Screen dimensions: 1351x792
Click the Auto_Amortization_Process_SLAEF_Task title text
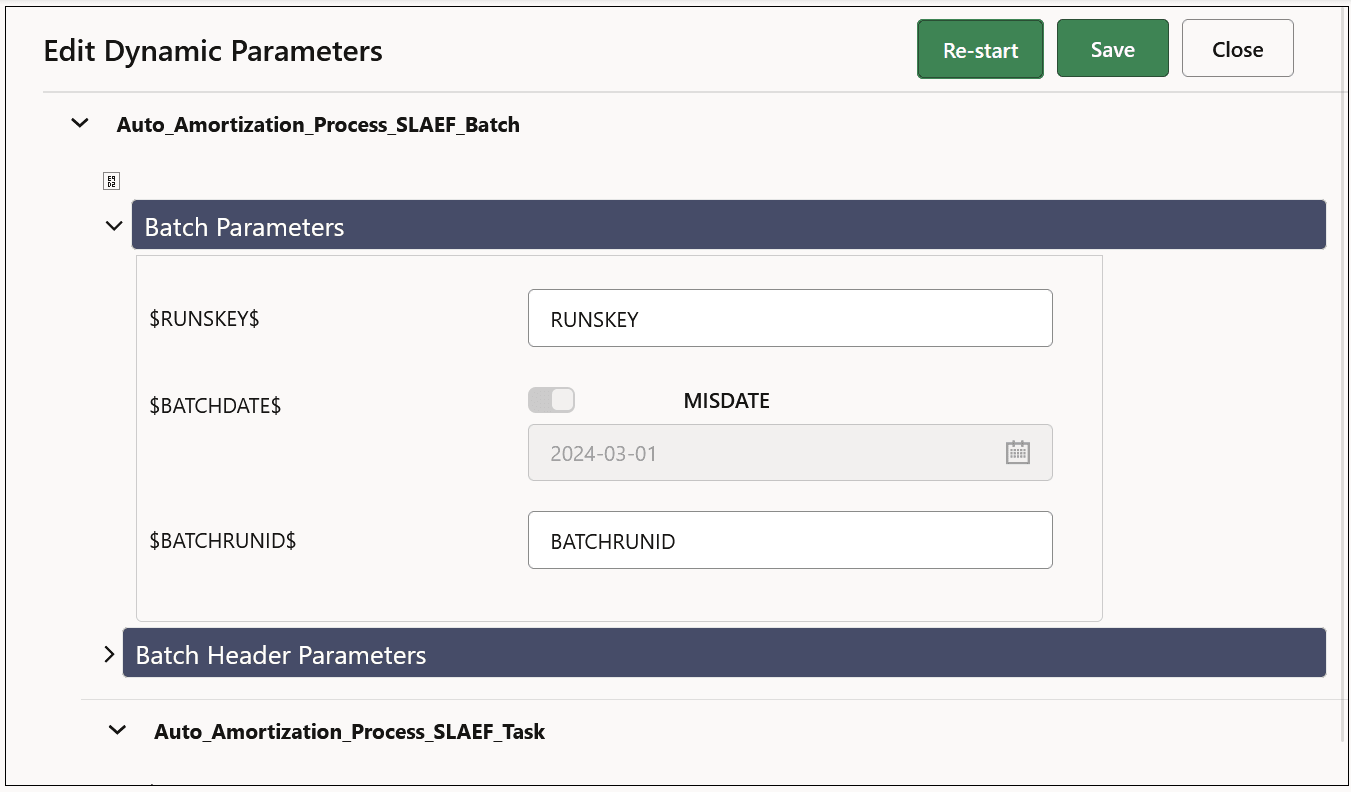pyautogui.click(x=349, y=731)
